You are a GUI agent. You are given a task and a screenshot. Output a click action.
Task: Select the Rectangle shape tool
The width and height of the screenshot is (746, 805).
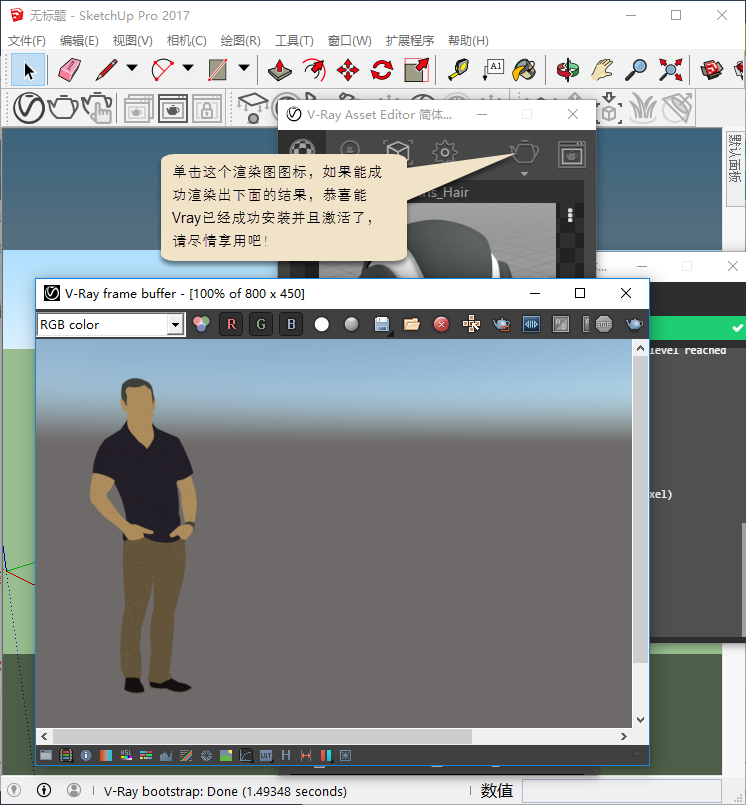tap(217, 70)
